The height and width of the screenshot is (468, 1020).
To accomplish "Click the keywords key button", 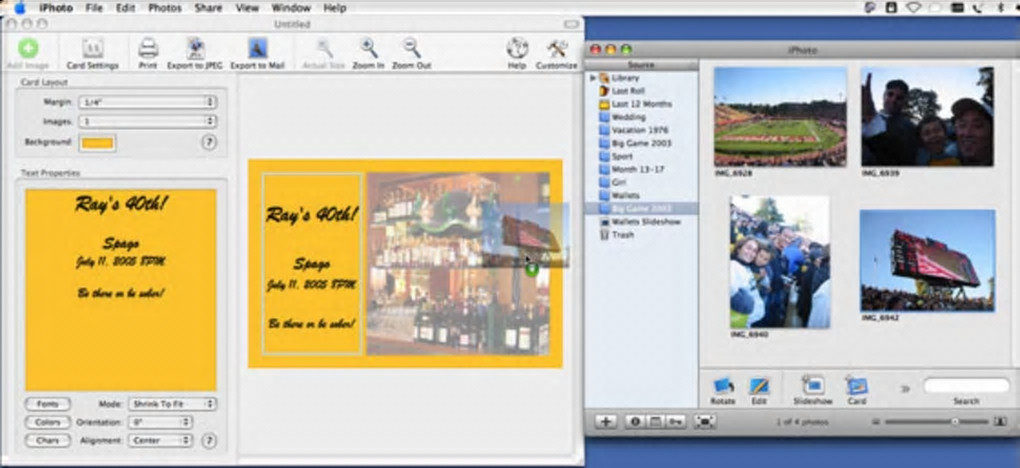I will point(675,422).
